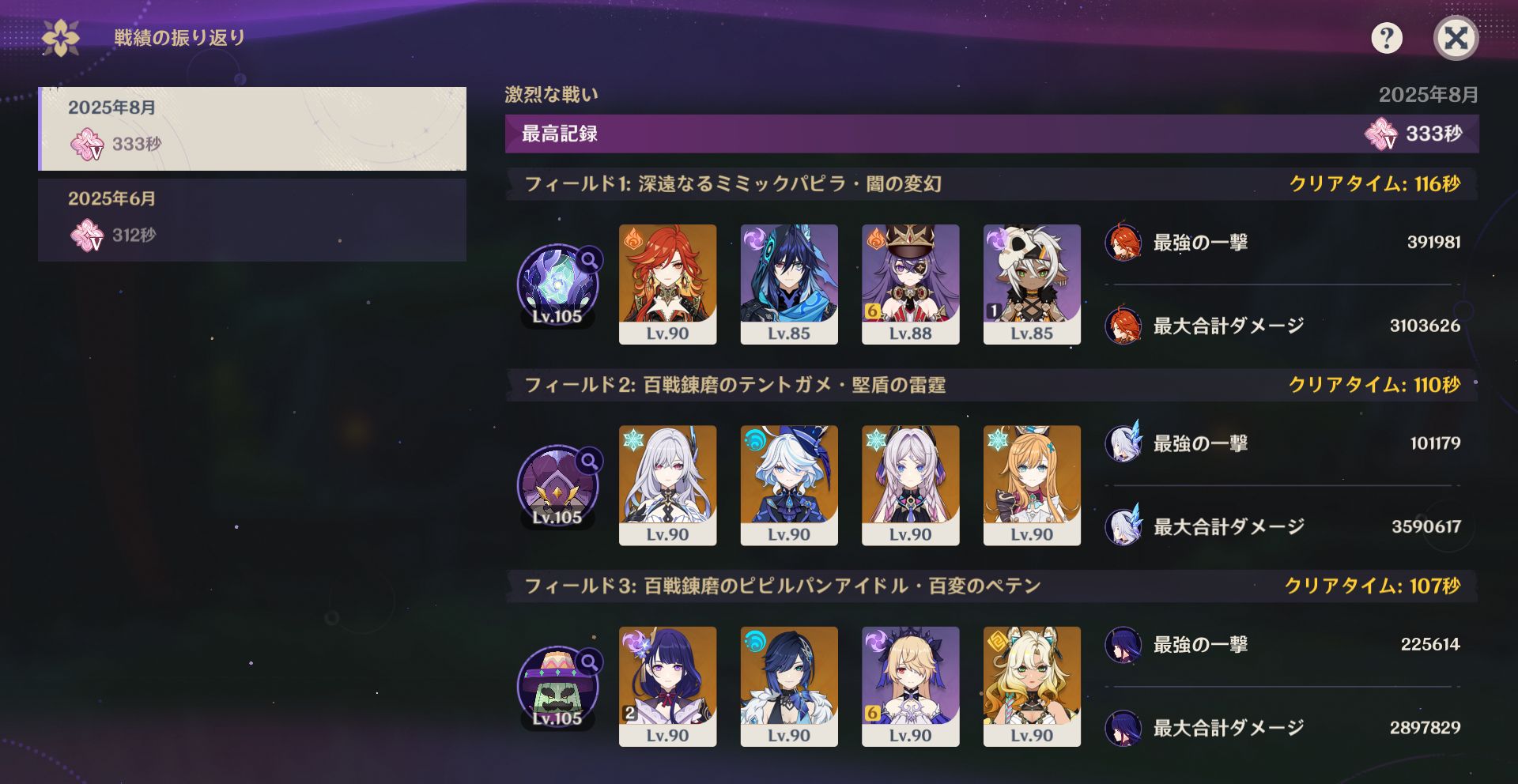Click the Field 1 最強の一撃 character avatar
Image resolution: width=1518 pixels, height=784 pixels.
click(x=1123, y=243)
